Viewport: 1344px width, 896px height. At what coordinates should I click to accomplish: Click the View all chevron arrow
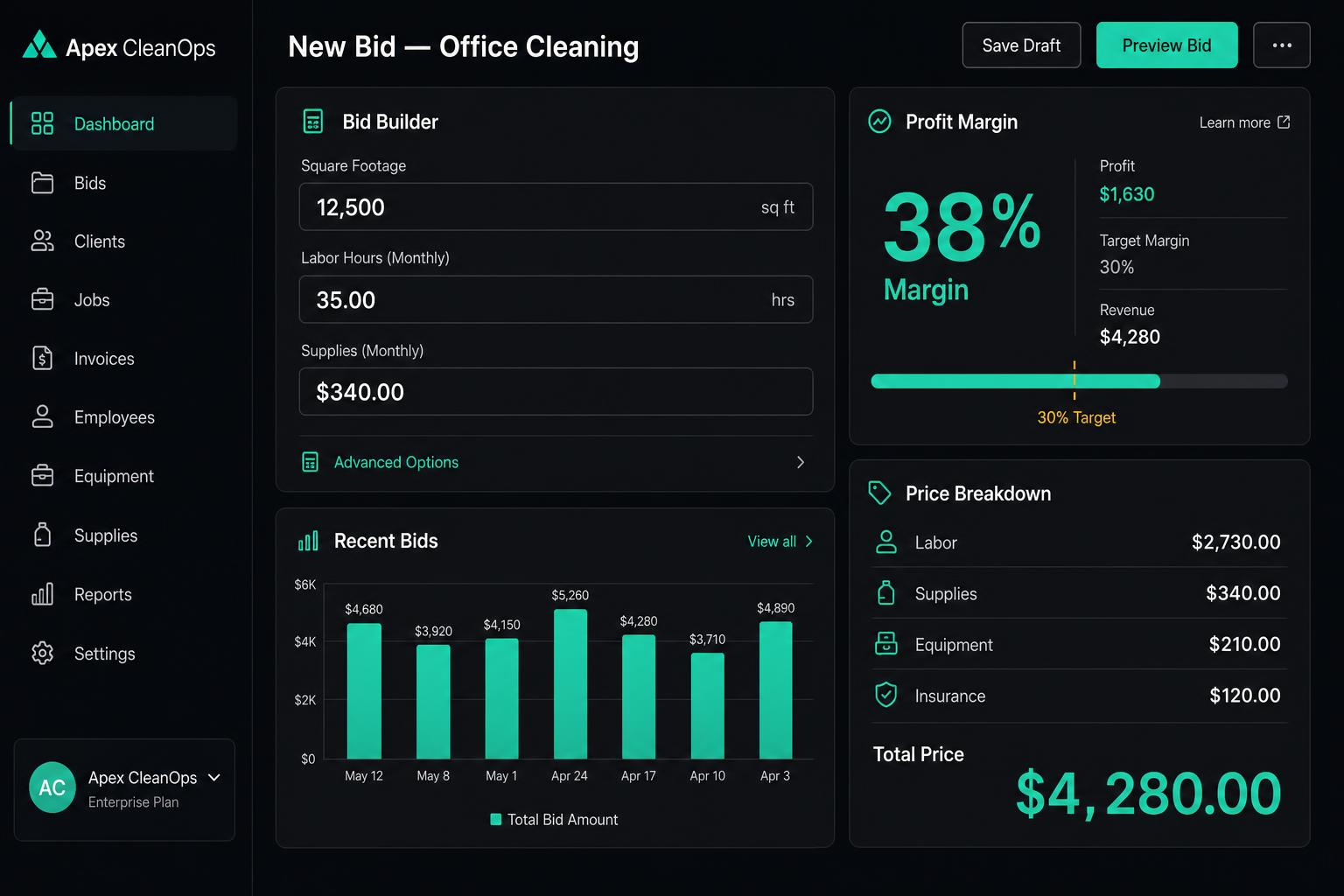pyautogui.click(x=808, y=542)
